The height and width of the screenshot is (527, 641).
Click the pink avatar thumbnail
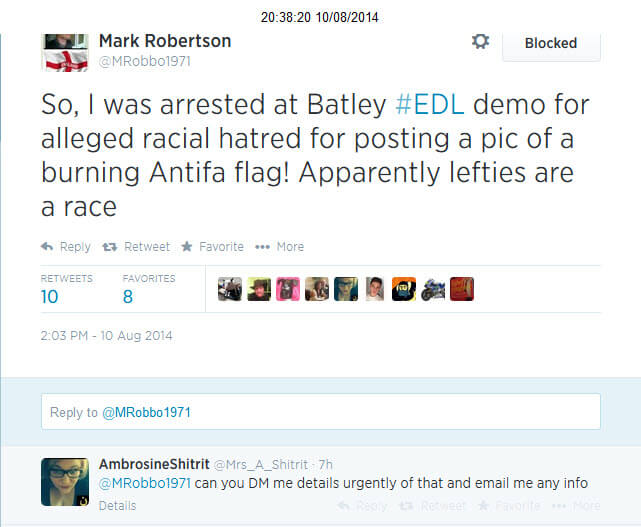pos(288,290)
